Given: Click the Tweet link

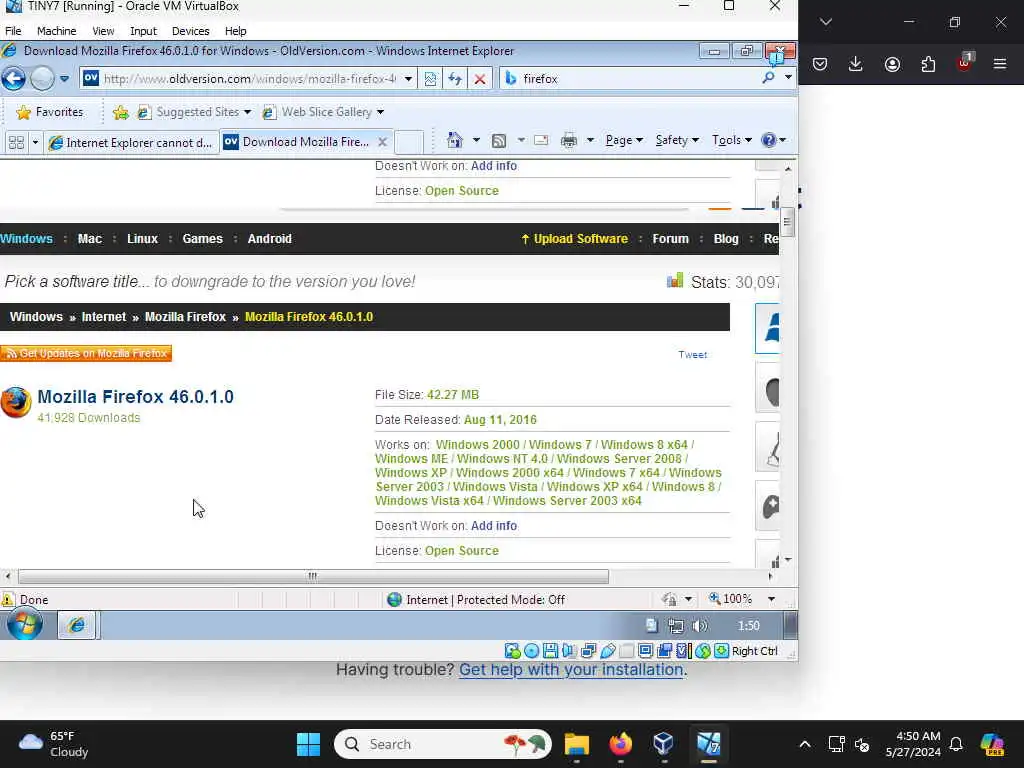Looking at the screenshot, I should pos(692,355).
